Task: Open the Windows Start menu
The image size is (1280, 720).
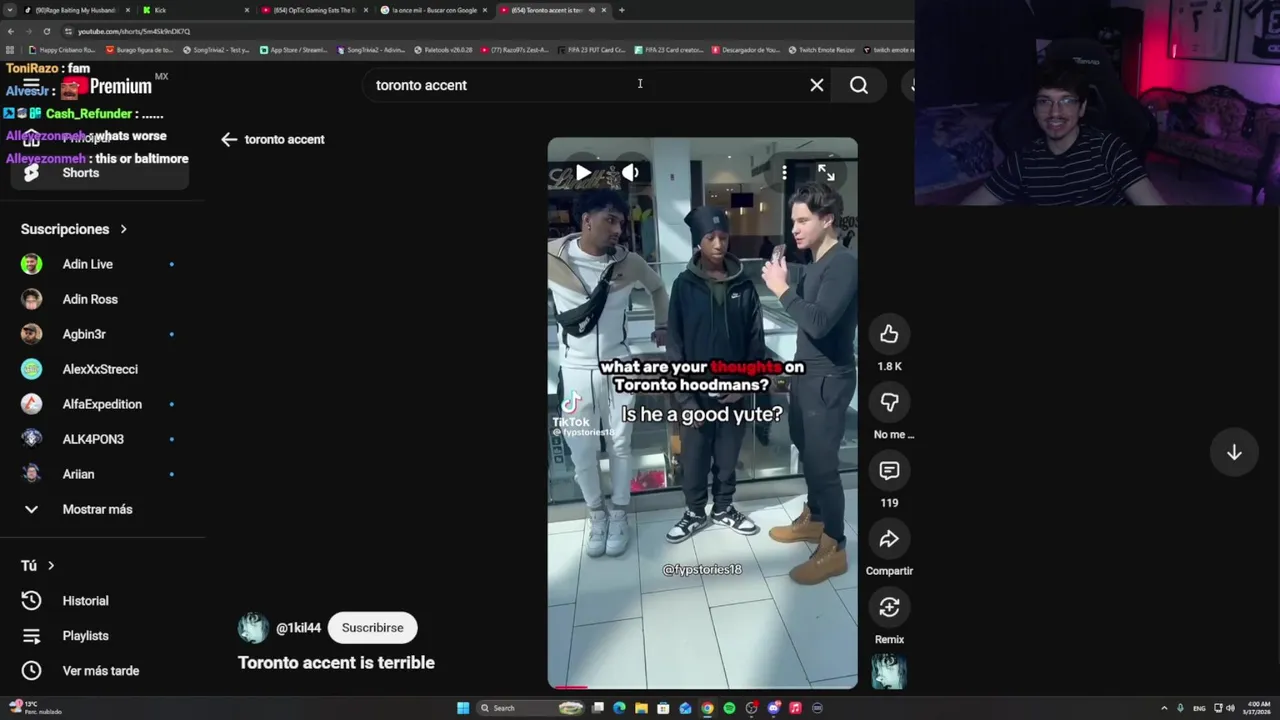Action: click(463, 708)
